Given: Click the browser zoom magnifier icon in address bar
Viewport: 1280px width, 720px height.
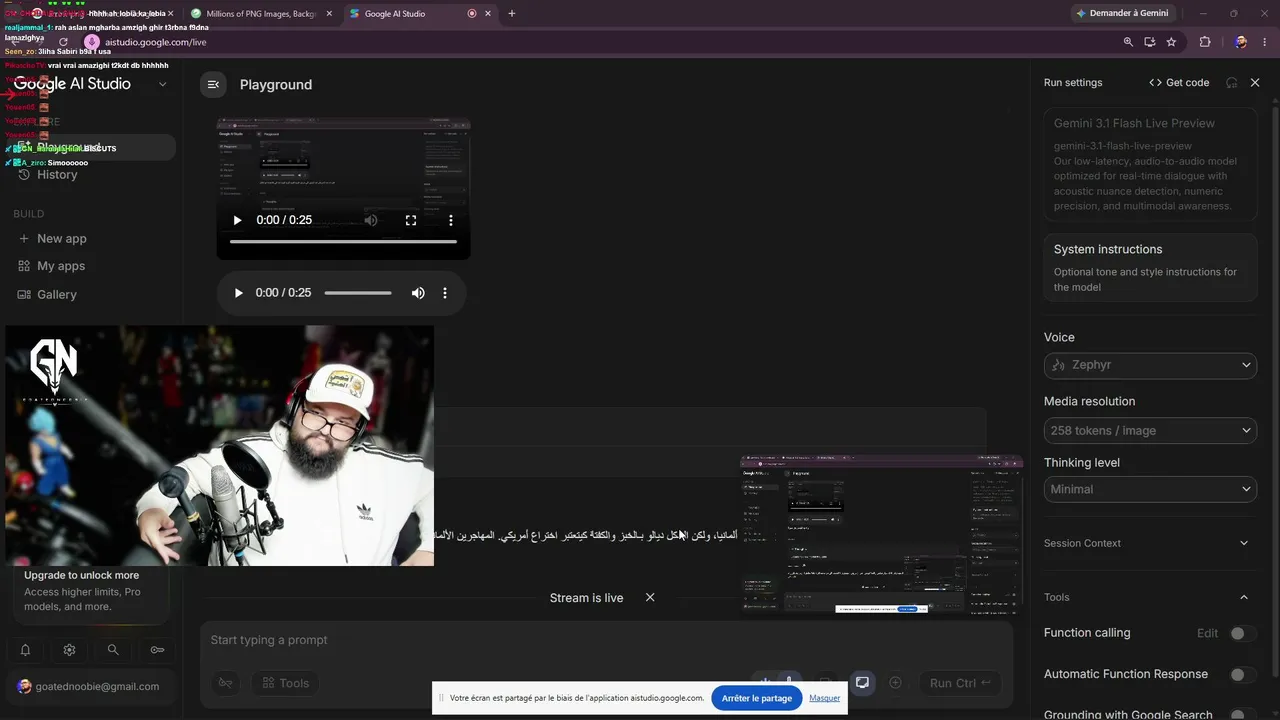Looking at the screenshot, I should (1128, 42).
